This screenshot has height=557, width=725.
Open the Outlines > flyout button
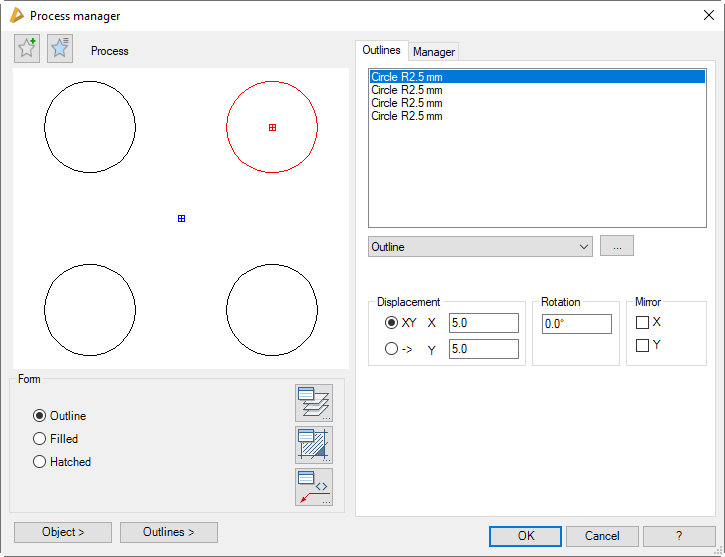pyautogui.click(x=168, y=532)
